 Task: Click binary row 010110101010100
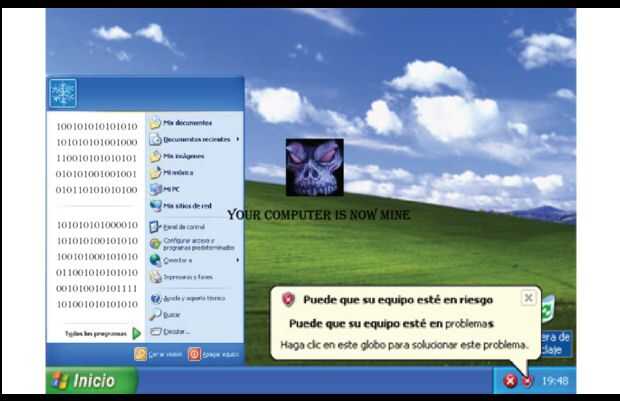pos(97,190)
